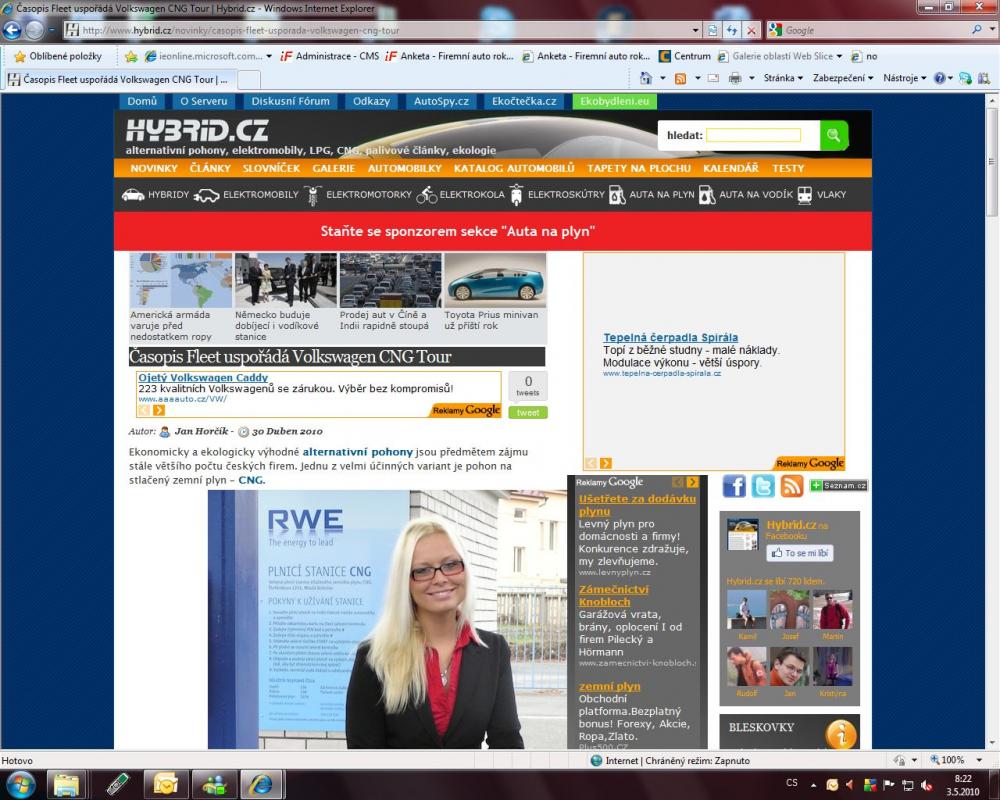This screenshot has width=1000, height=800.
Task: Click the Windows Start orb
Action: coord(20,784)
